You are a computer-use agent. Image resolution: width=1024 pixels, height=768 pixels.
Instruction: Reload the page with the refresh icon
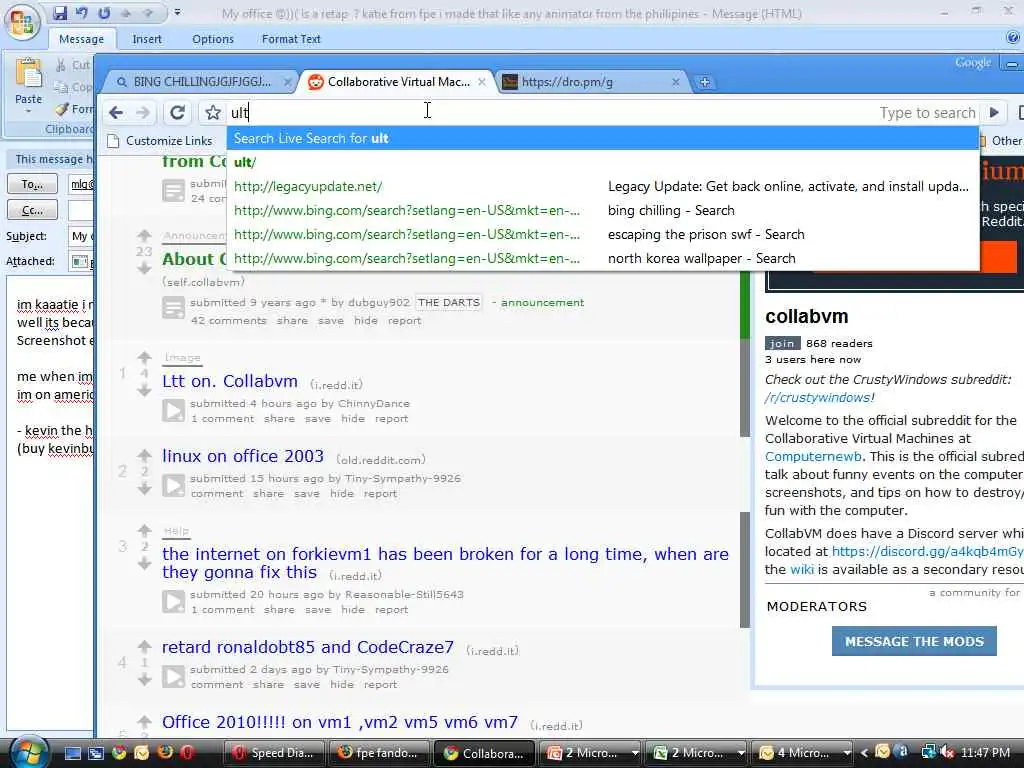(177, 112)
